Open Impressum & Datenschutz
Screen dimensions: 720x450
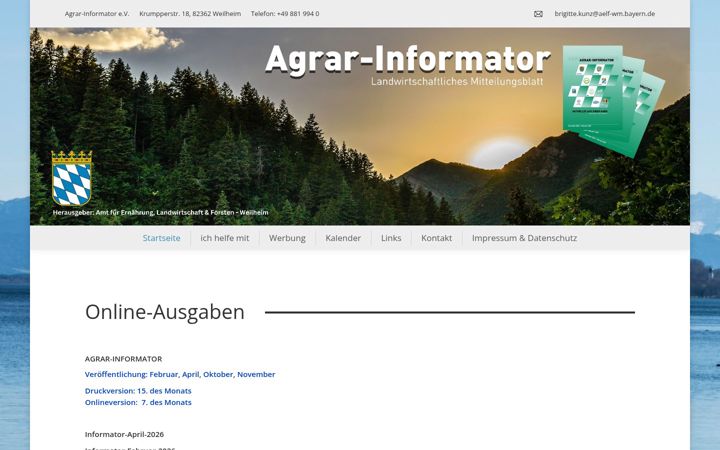[x=524, y=238]
